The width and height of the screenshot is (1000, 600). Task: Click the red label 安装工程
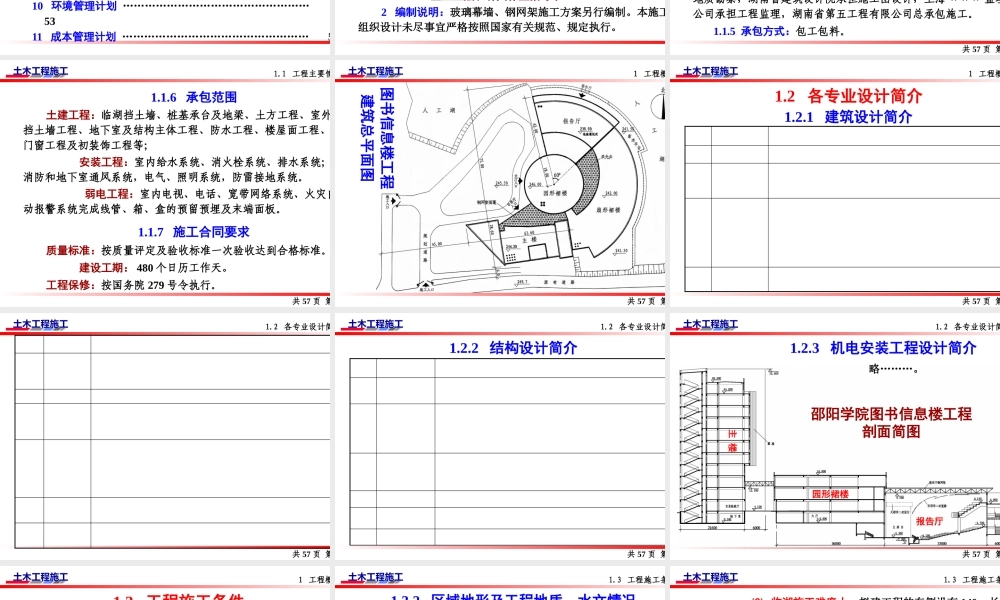pos(101,162)
